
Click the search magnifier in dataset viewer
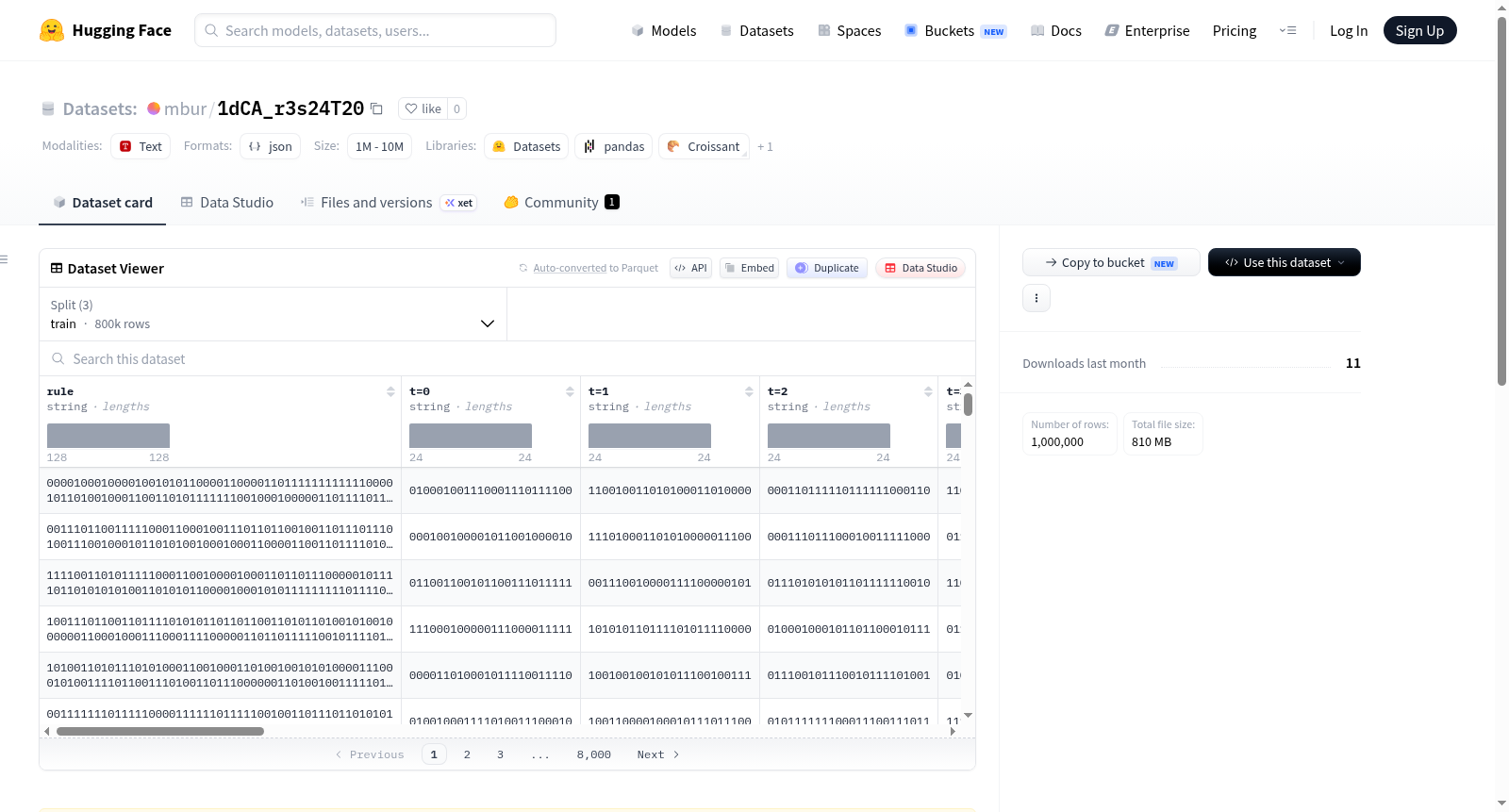click(58, 358)
